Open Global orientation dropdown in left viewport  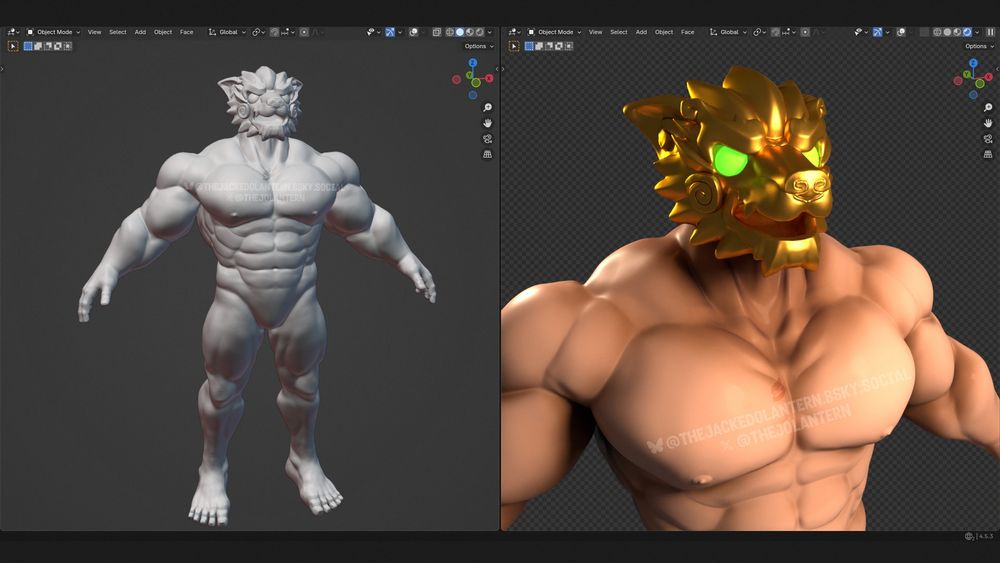[227, 32]
